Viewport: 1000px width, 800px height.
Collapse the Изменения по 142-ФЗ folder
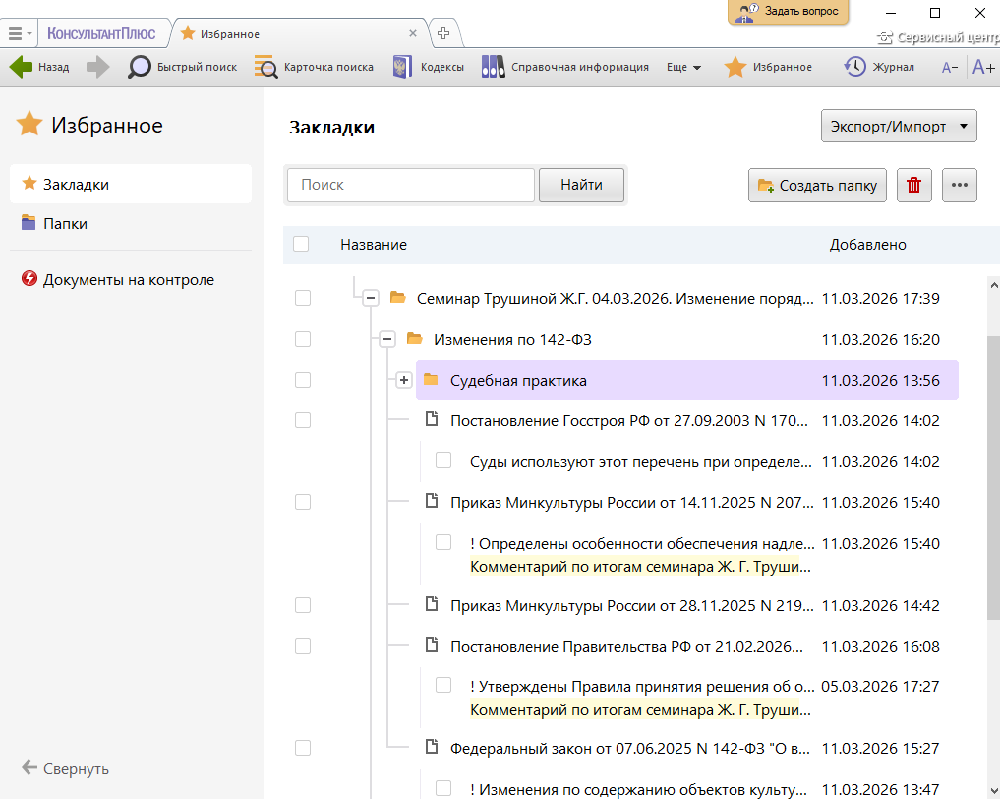[387, 339]
